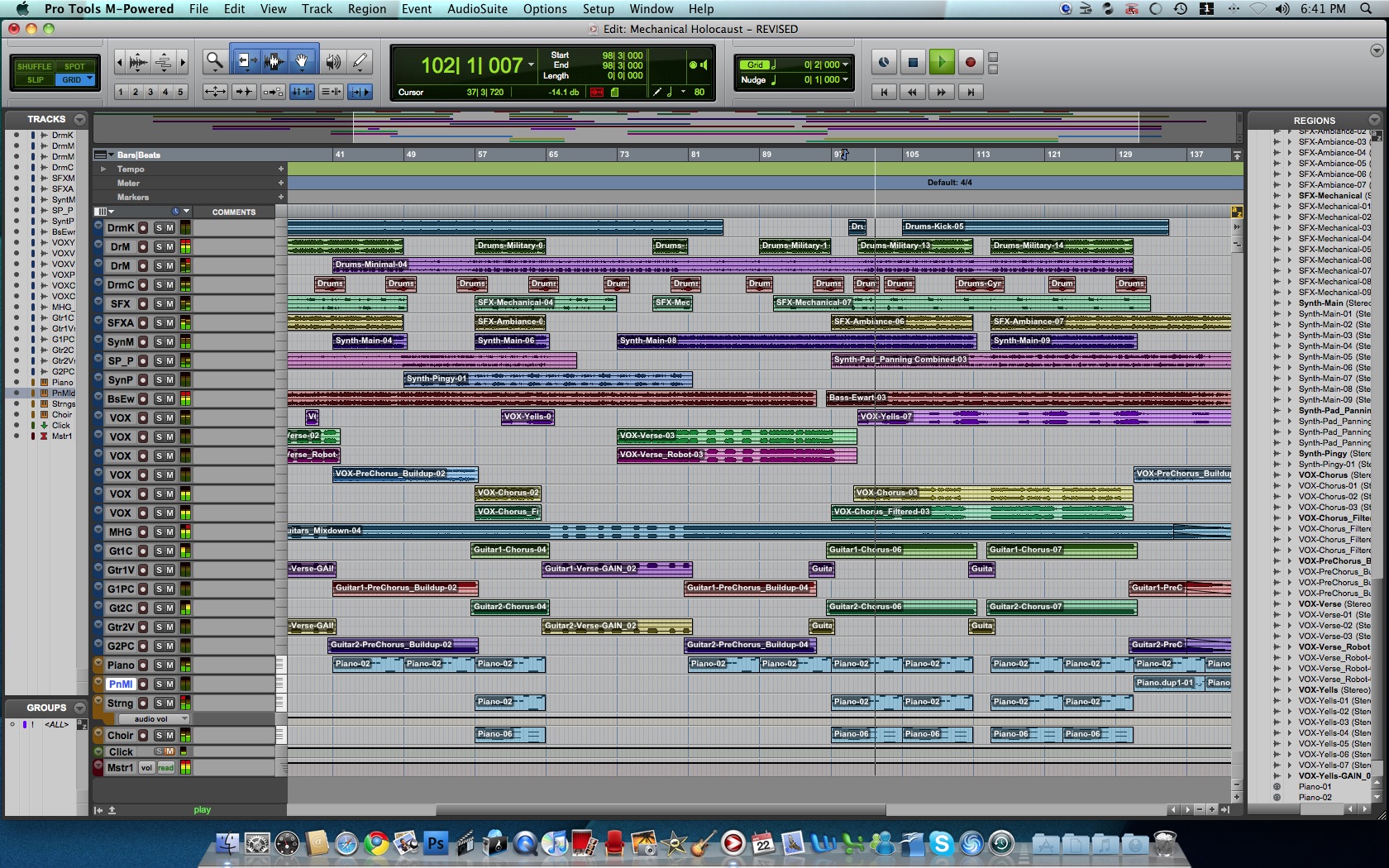This screenshot has height=868, width=1389.
Task: Enable SHUFFLE edit mode
Action: coord(34,66)
